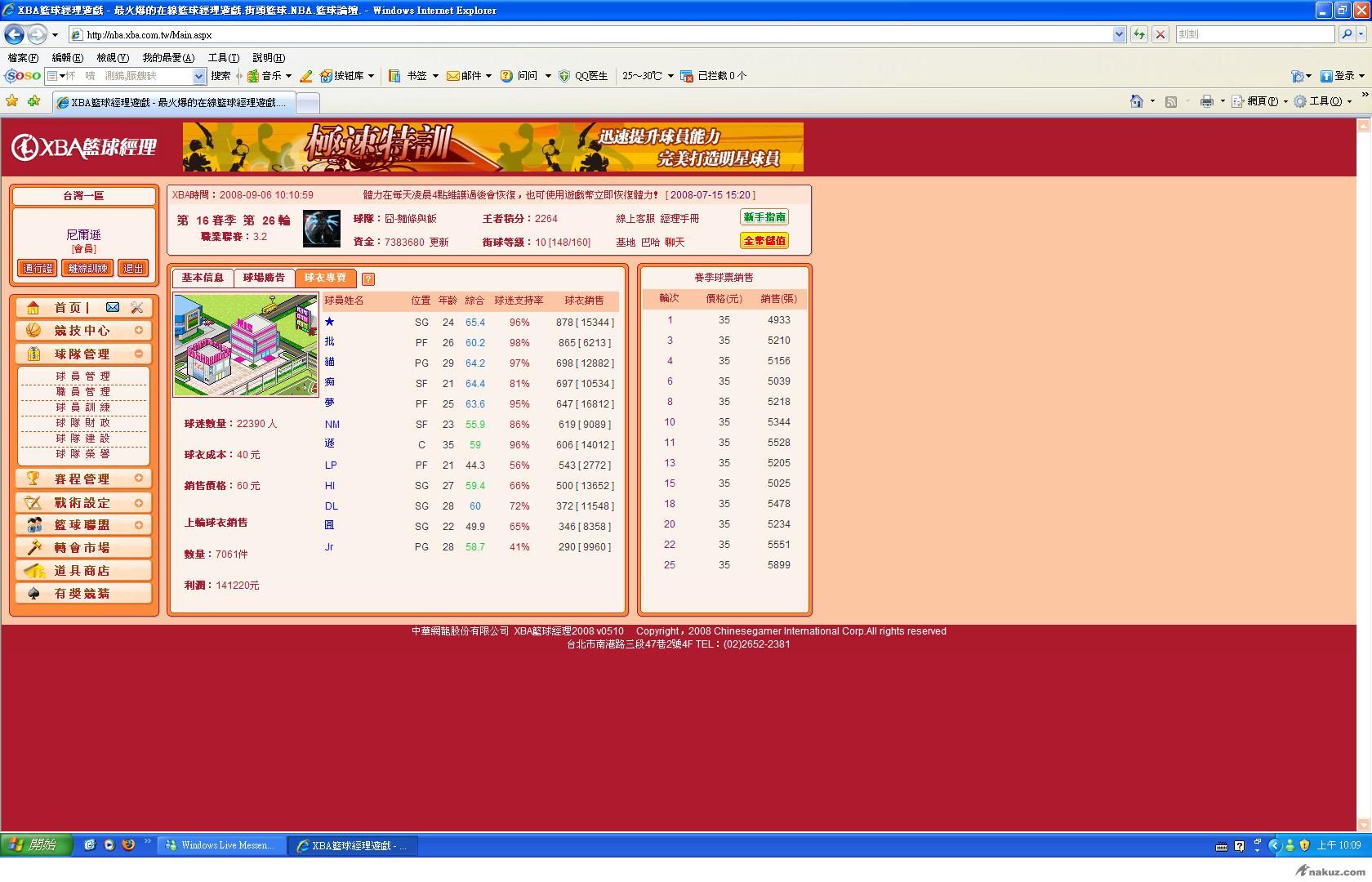Screen dimensions: 1372x882
Task: Open the 工具(T) menu in menu bar
Action: [224, 58]
